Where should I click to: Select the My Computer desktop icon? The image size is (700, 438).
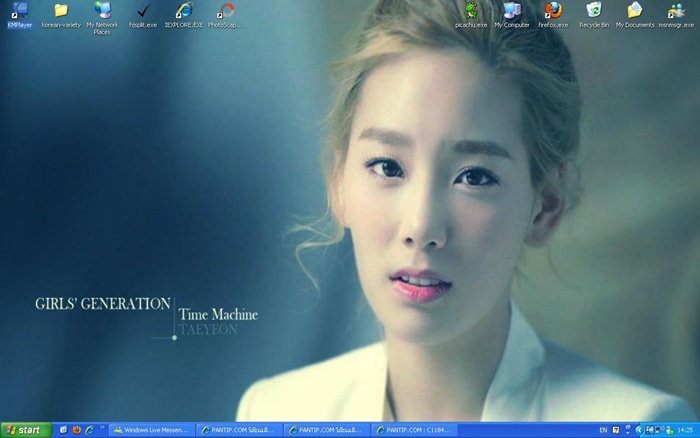[512, 15]
